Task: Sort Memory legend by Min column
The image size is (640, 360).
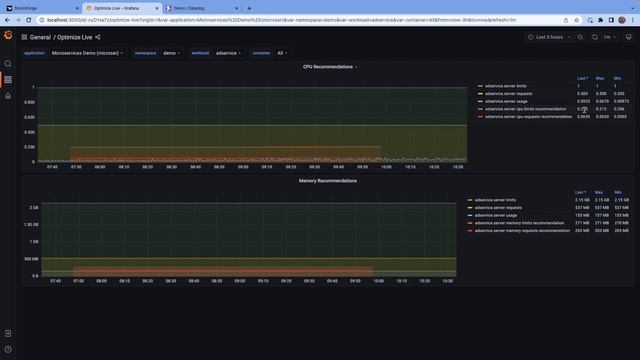Action: [x=618, y=192]
